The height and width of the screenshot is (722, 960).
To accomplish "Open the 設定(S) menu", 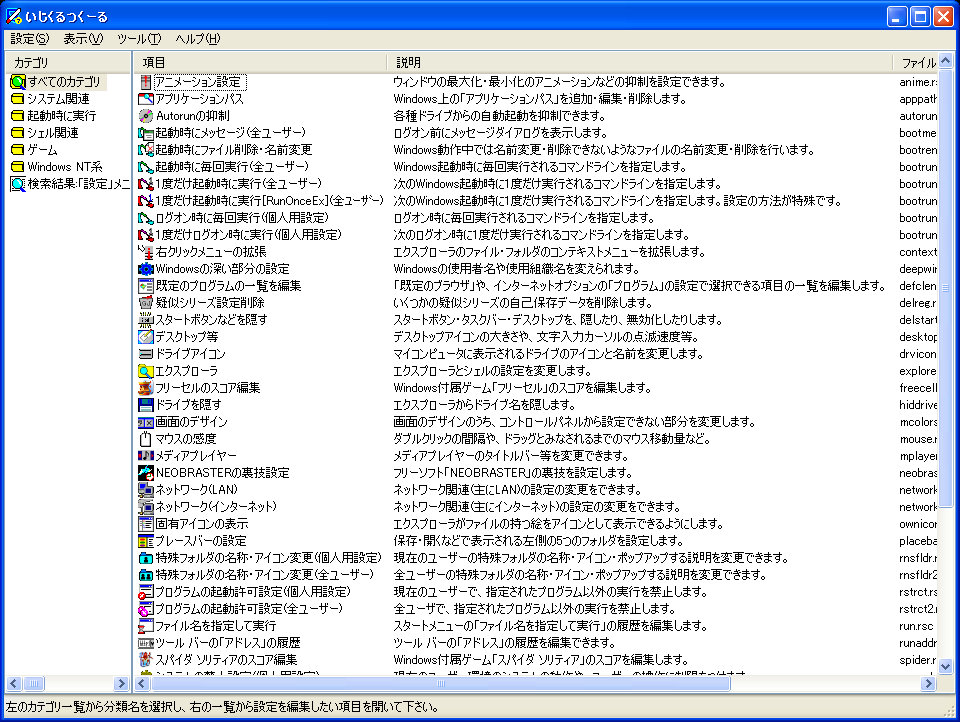I will click(29, 39).
